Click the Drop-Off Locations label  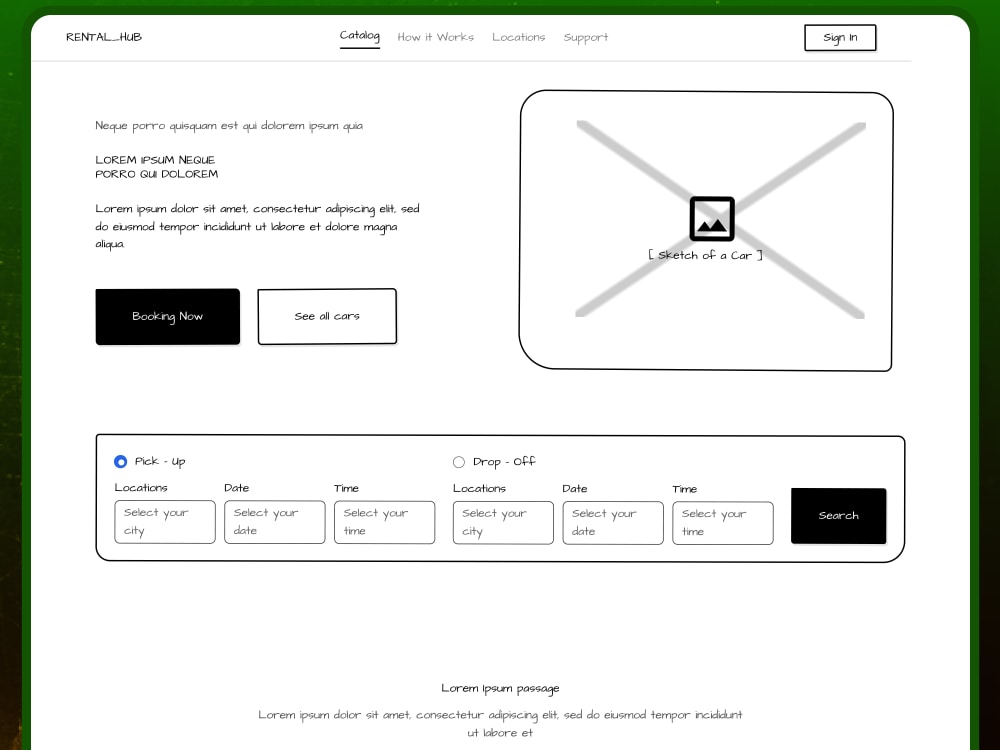[479, 488]
